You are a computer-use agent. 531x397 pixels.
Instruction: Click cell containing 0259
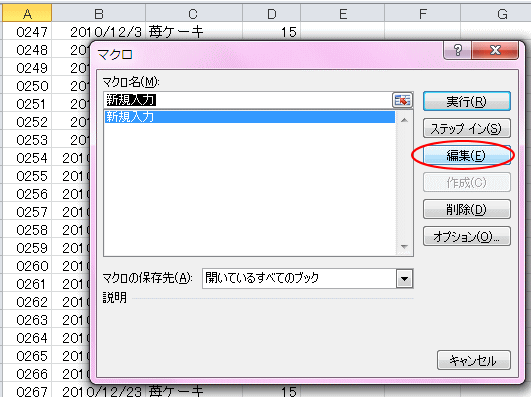point(27,248)
